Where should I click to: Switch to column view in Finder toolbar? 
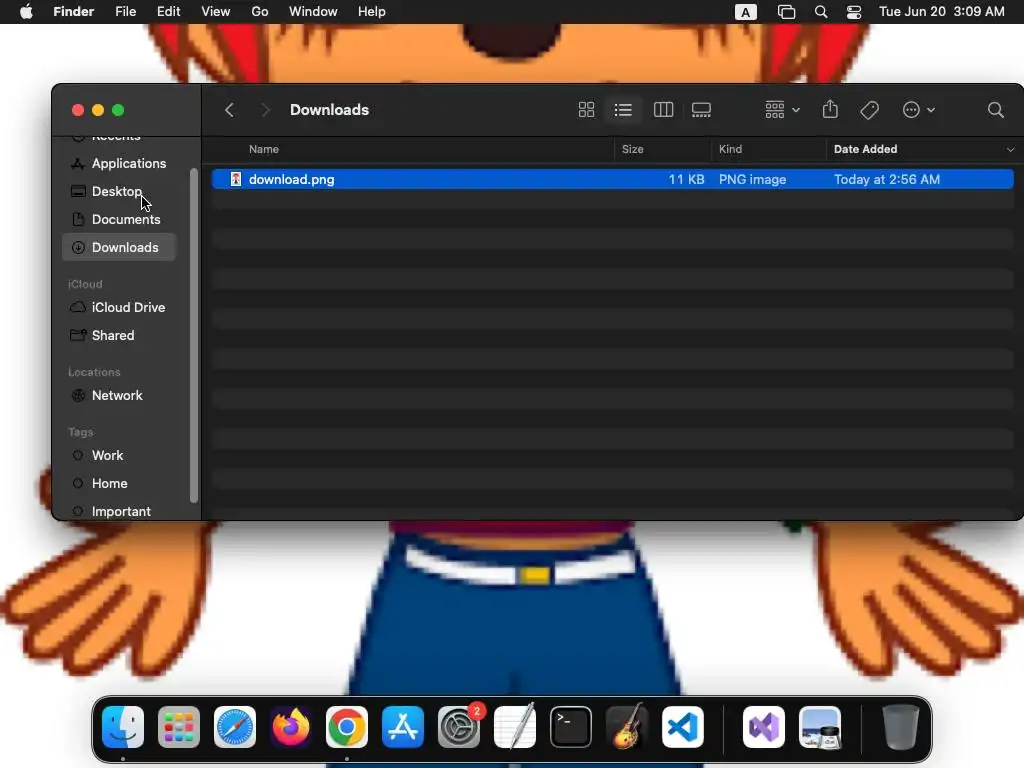[x=663, y=110]
